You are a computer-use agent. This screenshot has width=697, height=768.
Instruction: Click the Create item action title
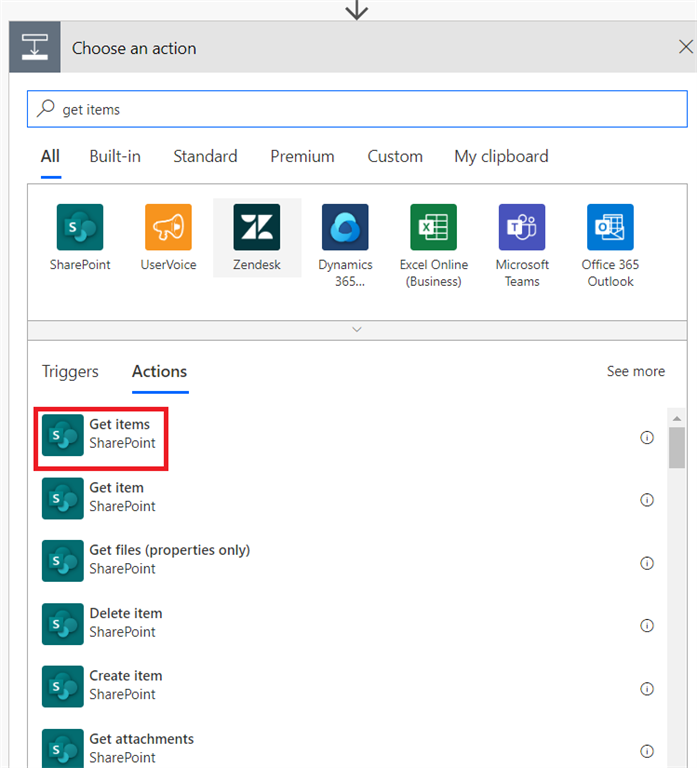point(126,675)
